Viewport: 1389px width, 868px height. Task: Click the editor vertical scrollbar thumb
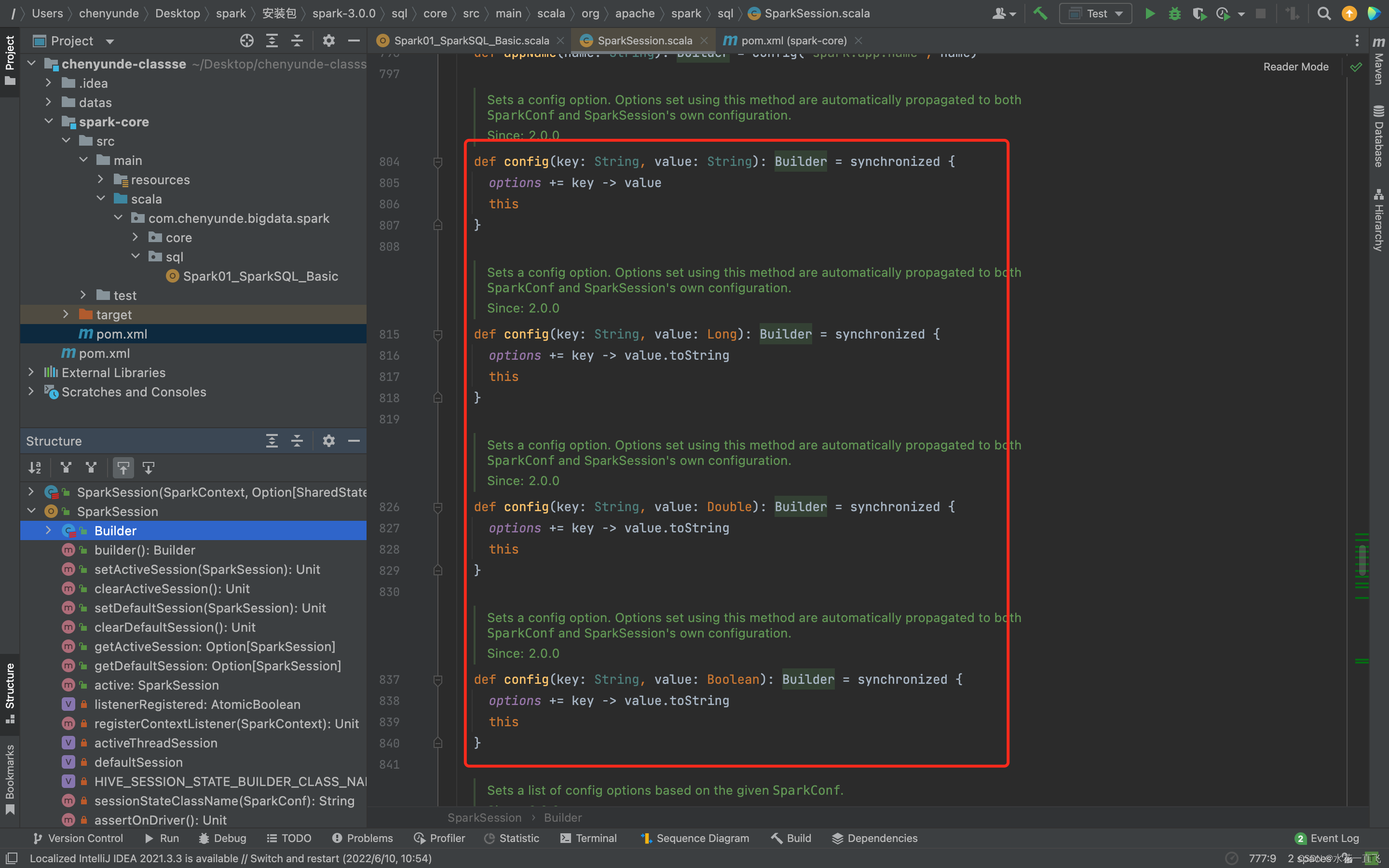[1362, 560]
